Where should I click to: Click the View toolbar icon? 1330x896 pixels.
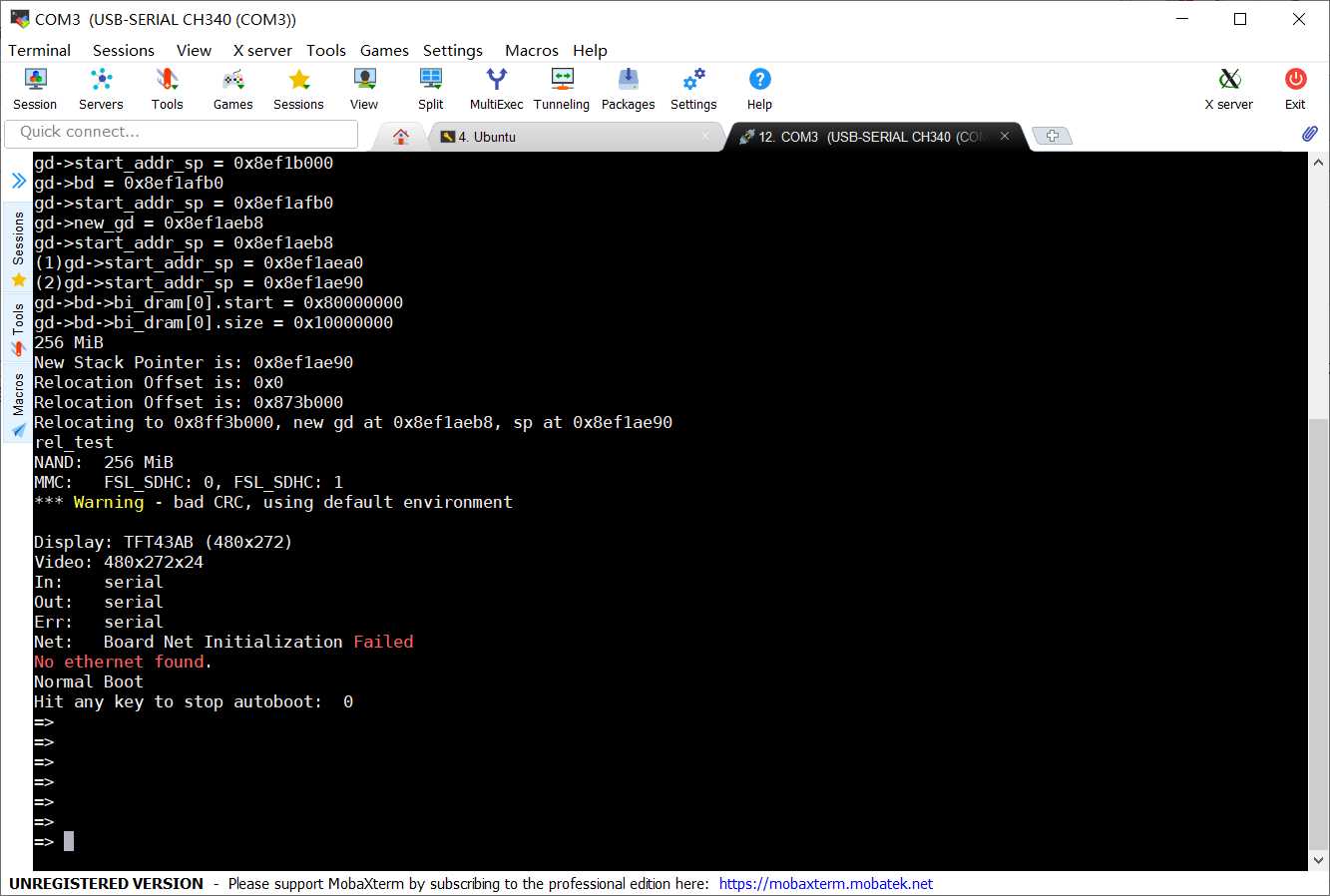coord(364,88)
